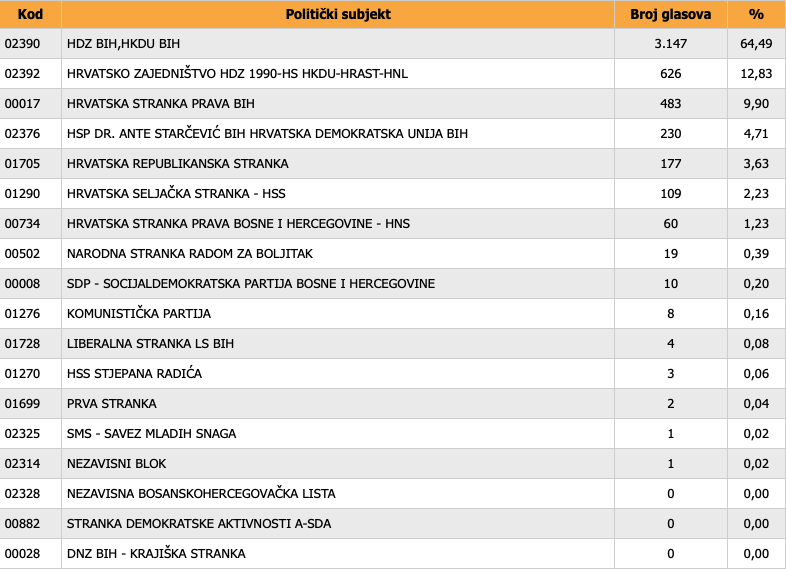Select NEZAVISNI BLOK
Viewport: 786px width, 569px height.
point(116,464)
